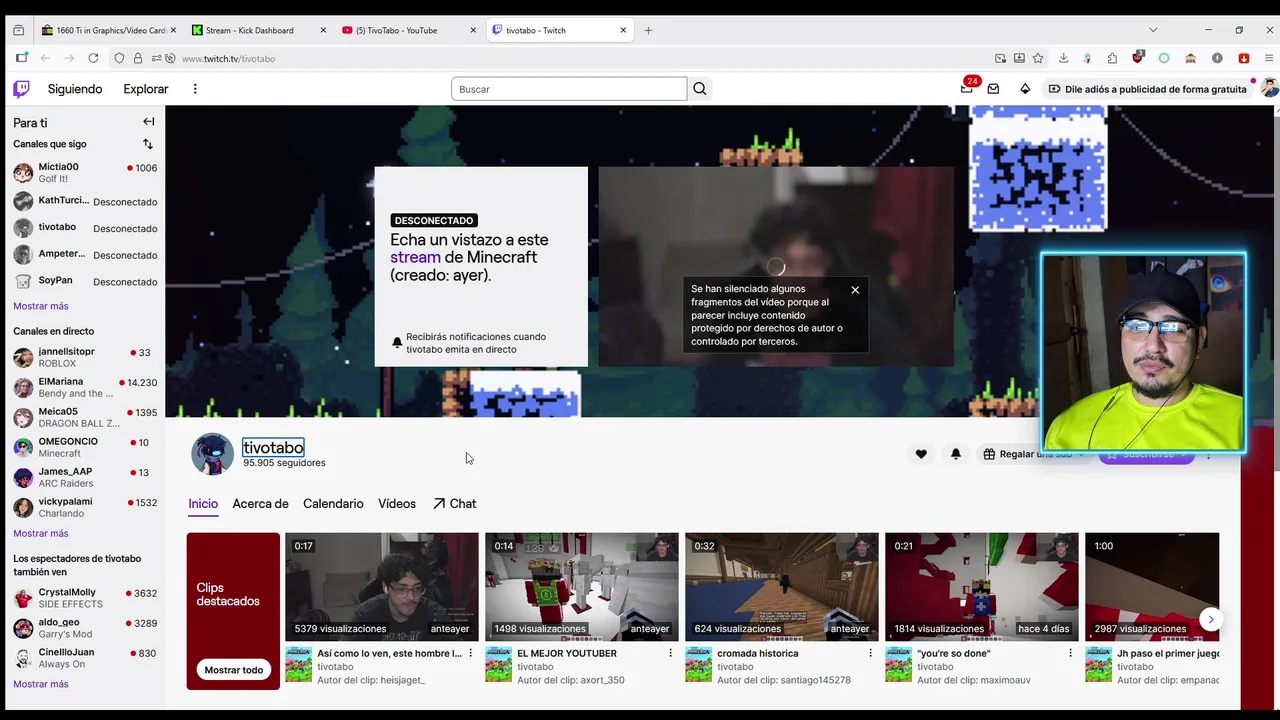Close the TivoTabo YouTube tab
The width and height of the screenshot is (1280, 720).
(473, 30)
